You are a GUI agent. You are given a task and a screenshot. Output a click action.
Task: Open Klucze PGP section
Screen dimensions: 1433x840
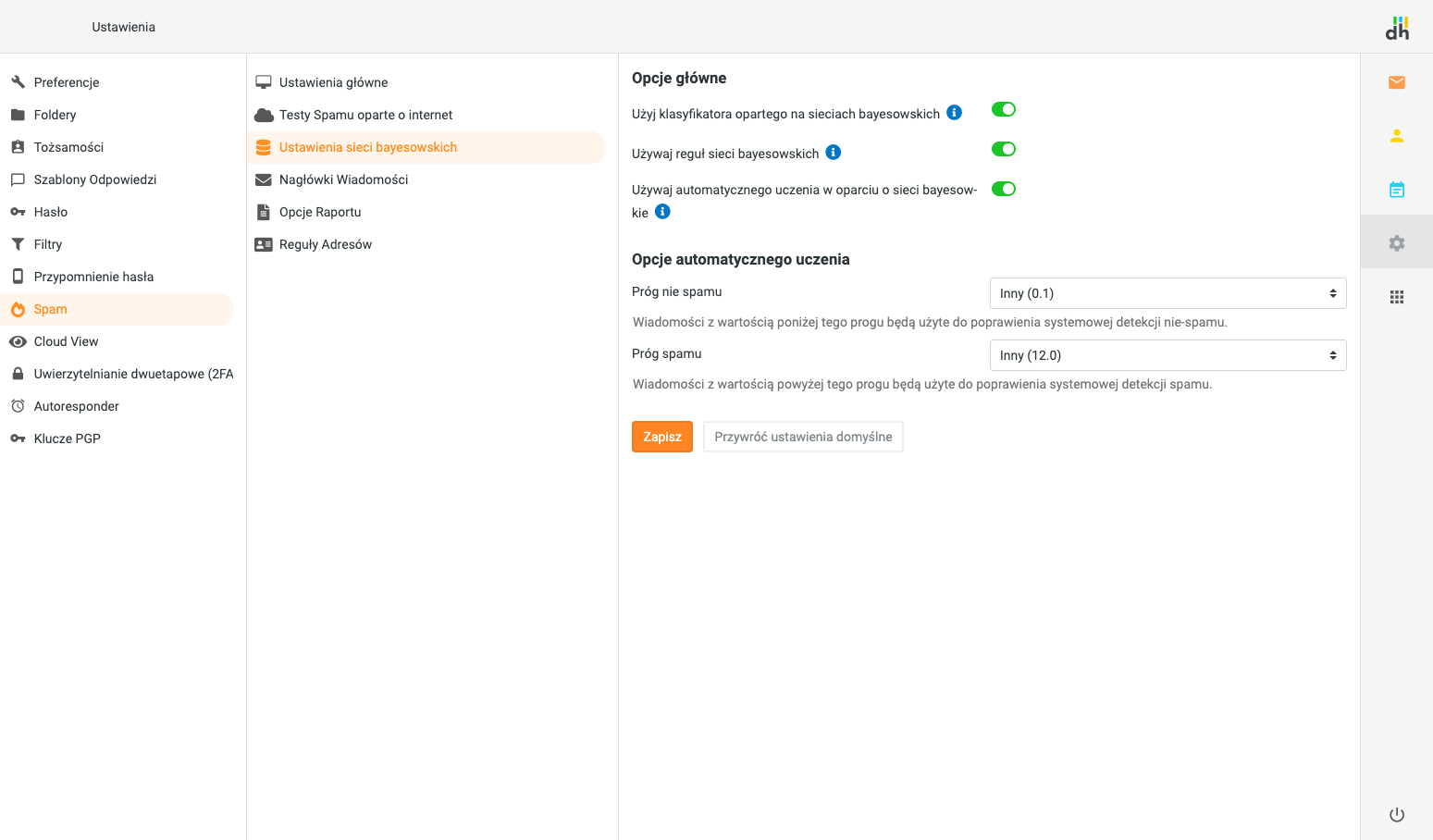click(117, 439)
